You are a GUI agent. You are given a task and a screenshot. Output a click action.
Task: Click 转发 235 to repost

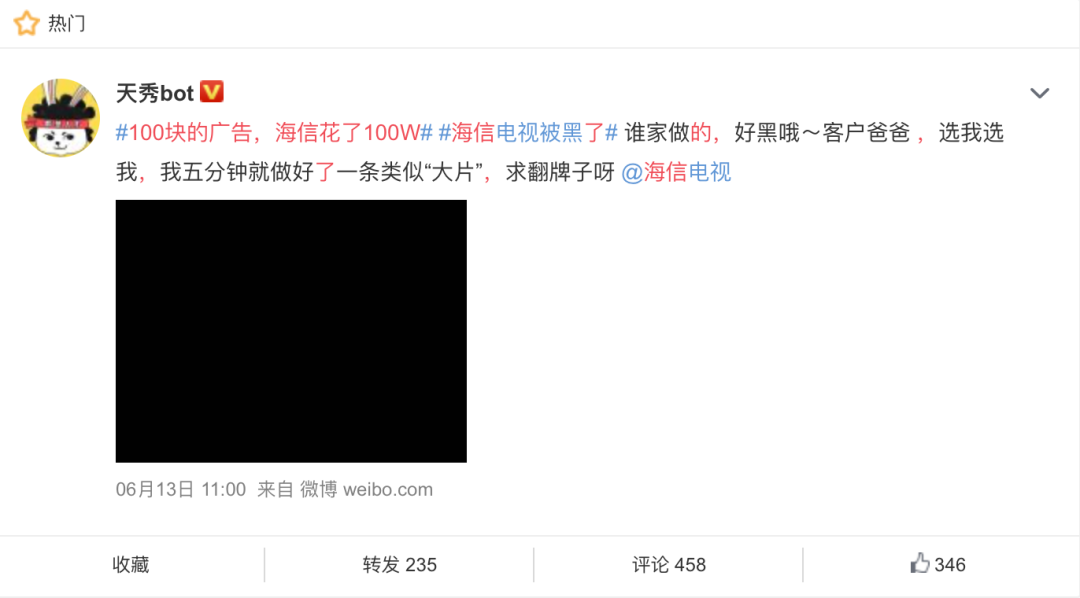click(x=399, y=565)
